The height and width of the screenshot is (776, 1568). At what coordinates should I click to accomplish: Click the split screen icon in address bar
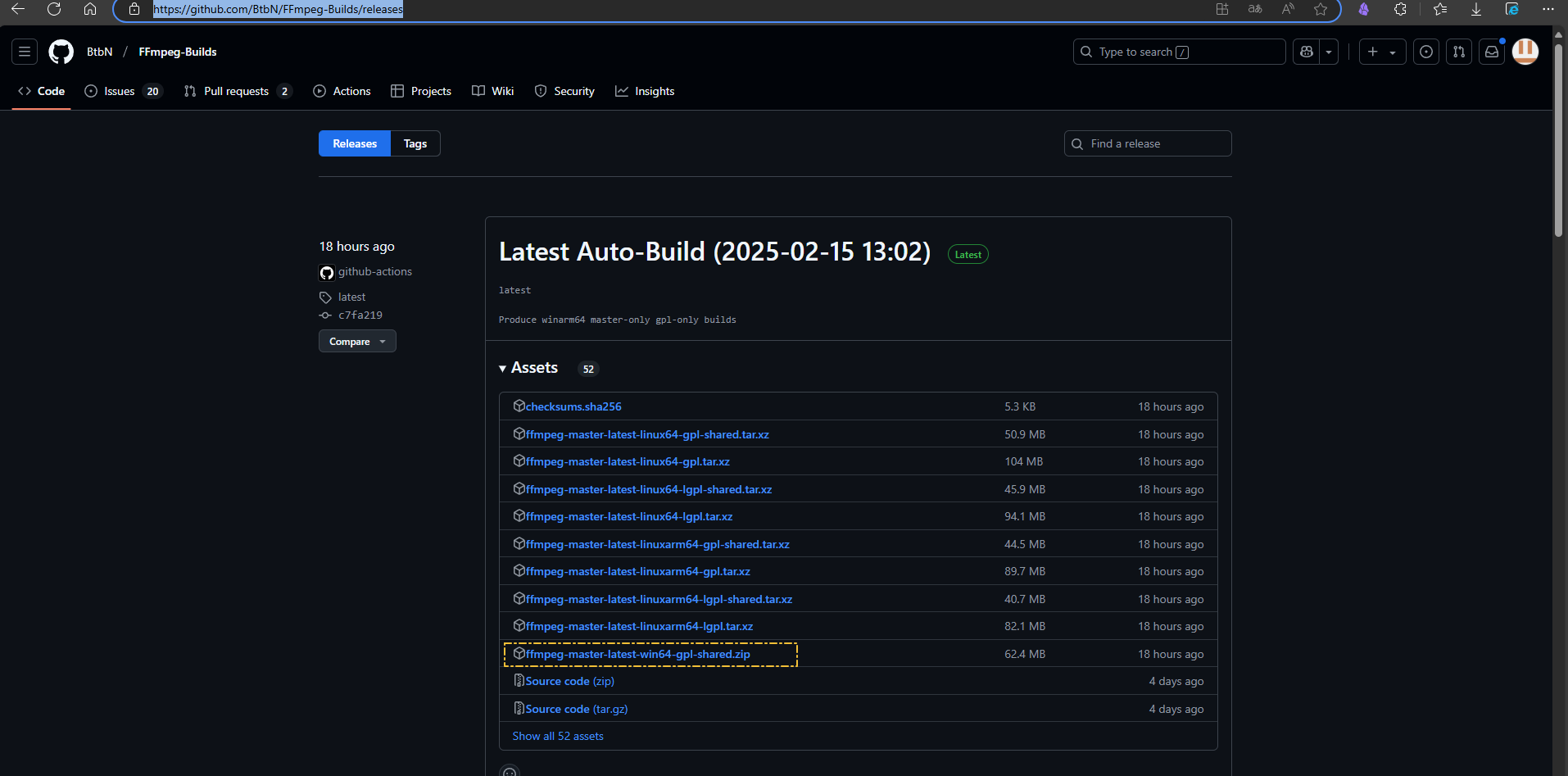click(1222, 9)
